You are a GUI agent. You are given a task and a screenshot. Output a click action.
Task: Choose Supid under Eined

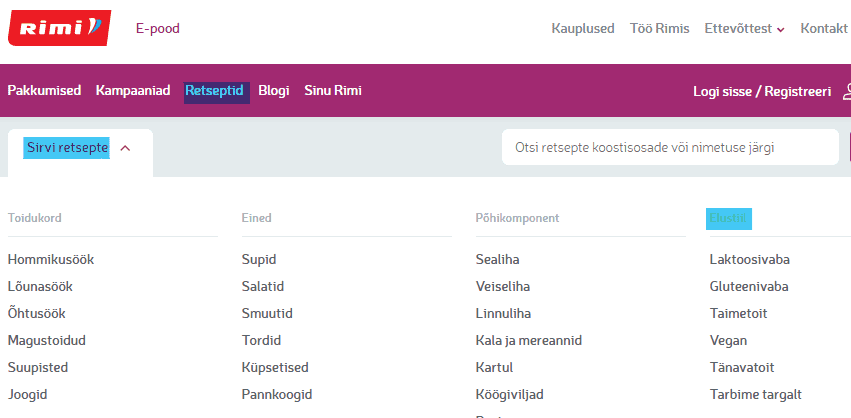[259, 259]
